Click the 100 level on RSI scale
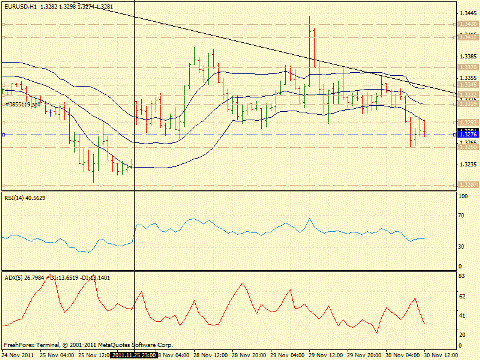The width and height of the screenshot is (480, 360). point(464,196)
